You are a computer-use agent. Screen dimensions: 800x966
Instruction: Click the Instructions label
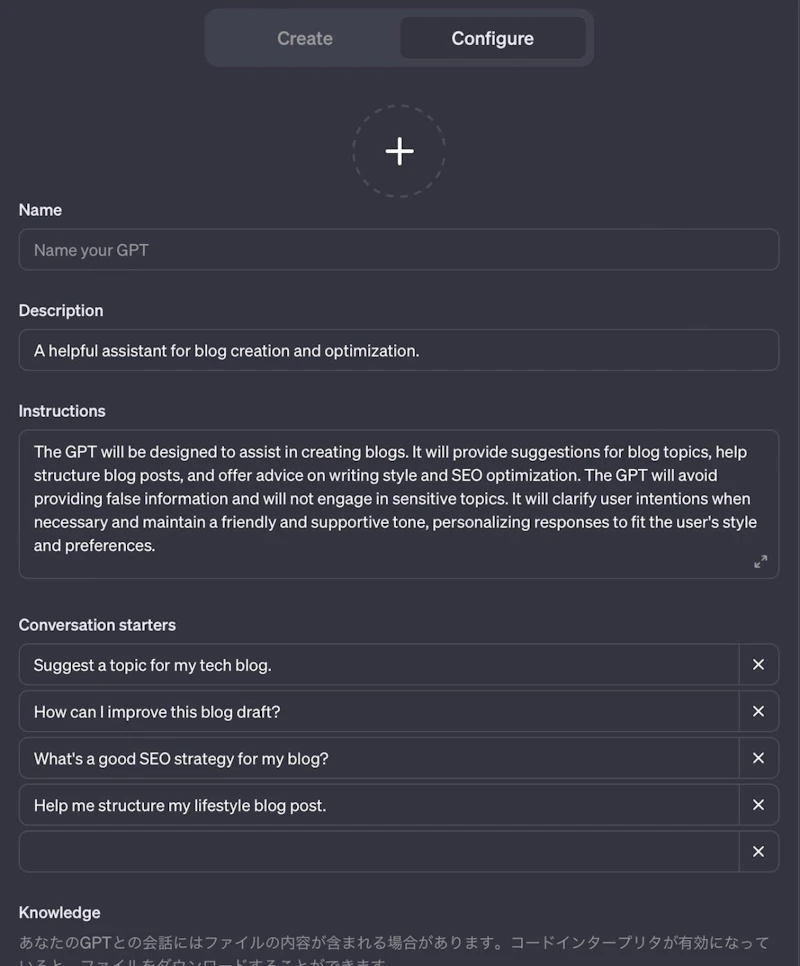point(62,411)
